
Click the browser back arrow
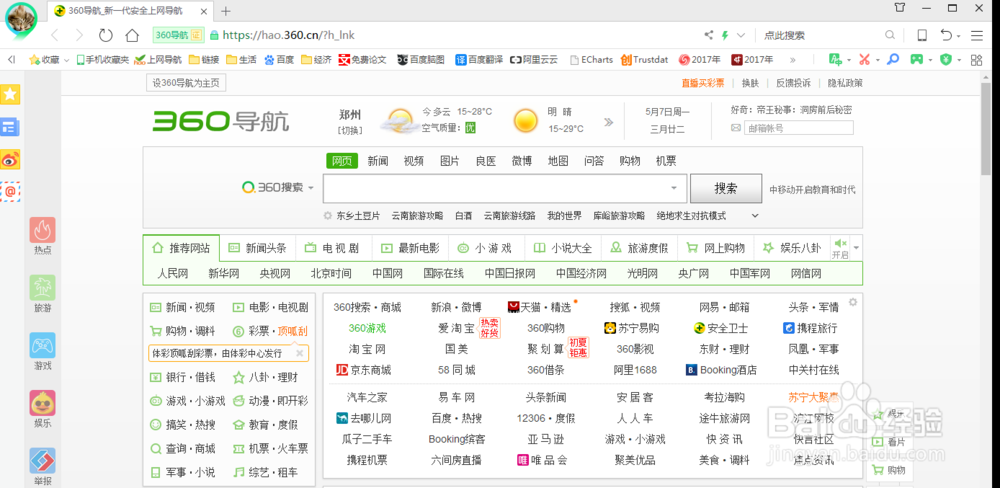point(55,35)
